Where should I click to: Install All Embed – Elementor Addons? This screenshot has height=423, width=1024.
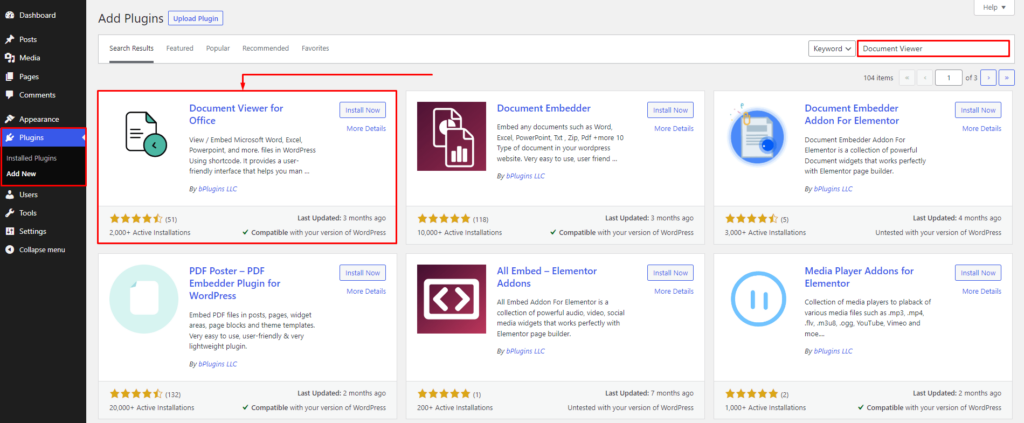coord(670,273)
